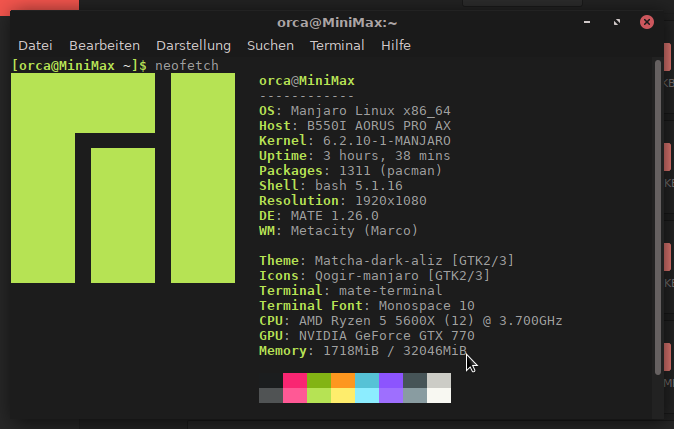This screenshot has height=429, width=674.
Task: Click the Terminal value mate-terminal
Action: [390, 291]
